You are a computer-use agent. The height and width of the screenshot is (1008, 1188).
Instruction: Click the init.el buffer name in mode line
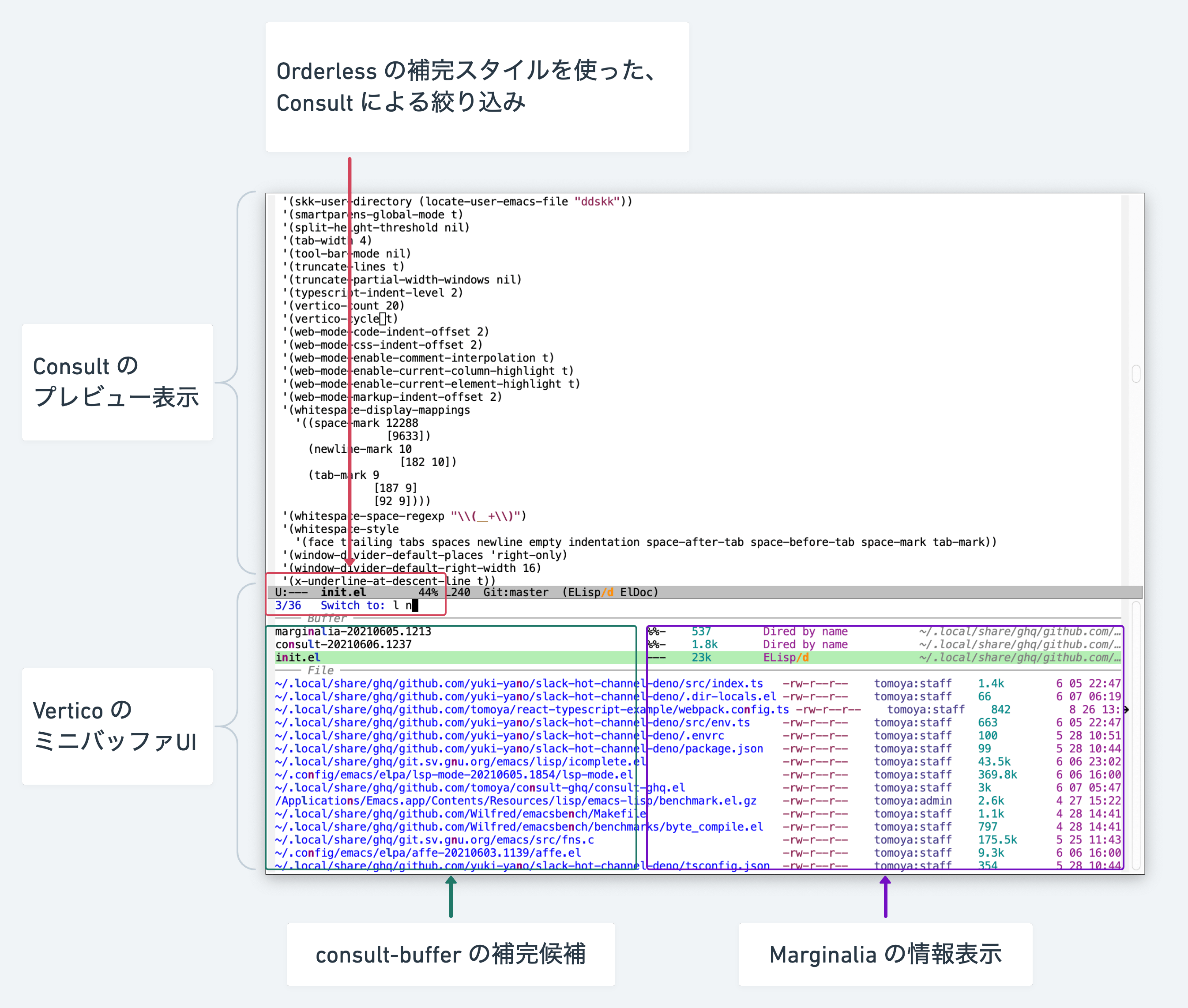point(343,593)
